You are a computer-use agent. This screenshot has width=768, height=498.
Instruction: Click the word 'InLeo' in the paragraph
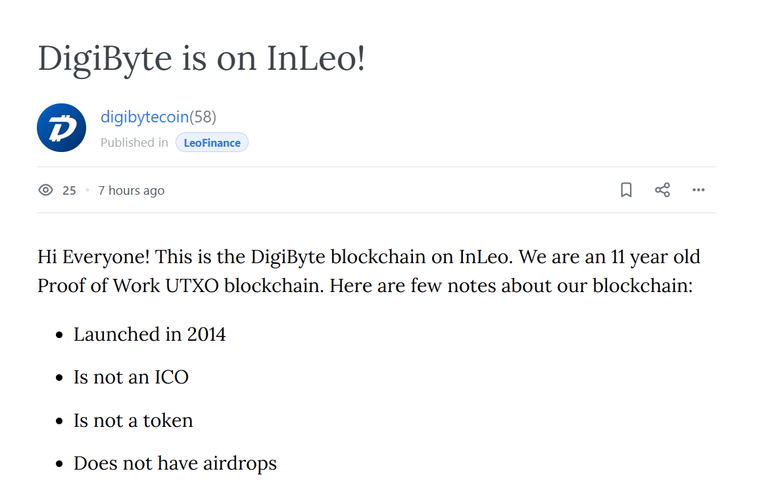coord(484,257)
